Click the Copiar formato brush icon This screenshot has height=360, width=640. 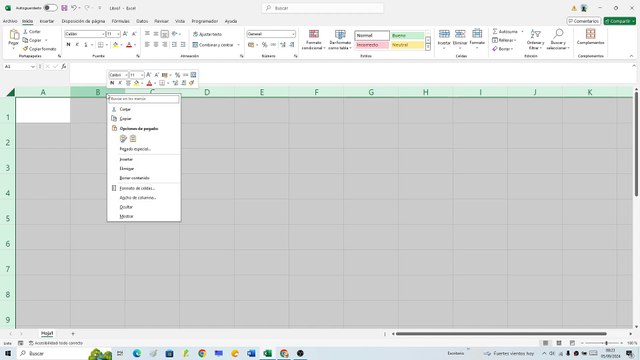25,49
